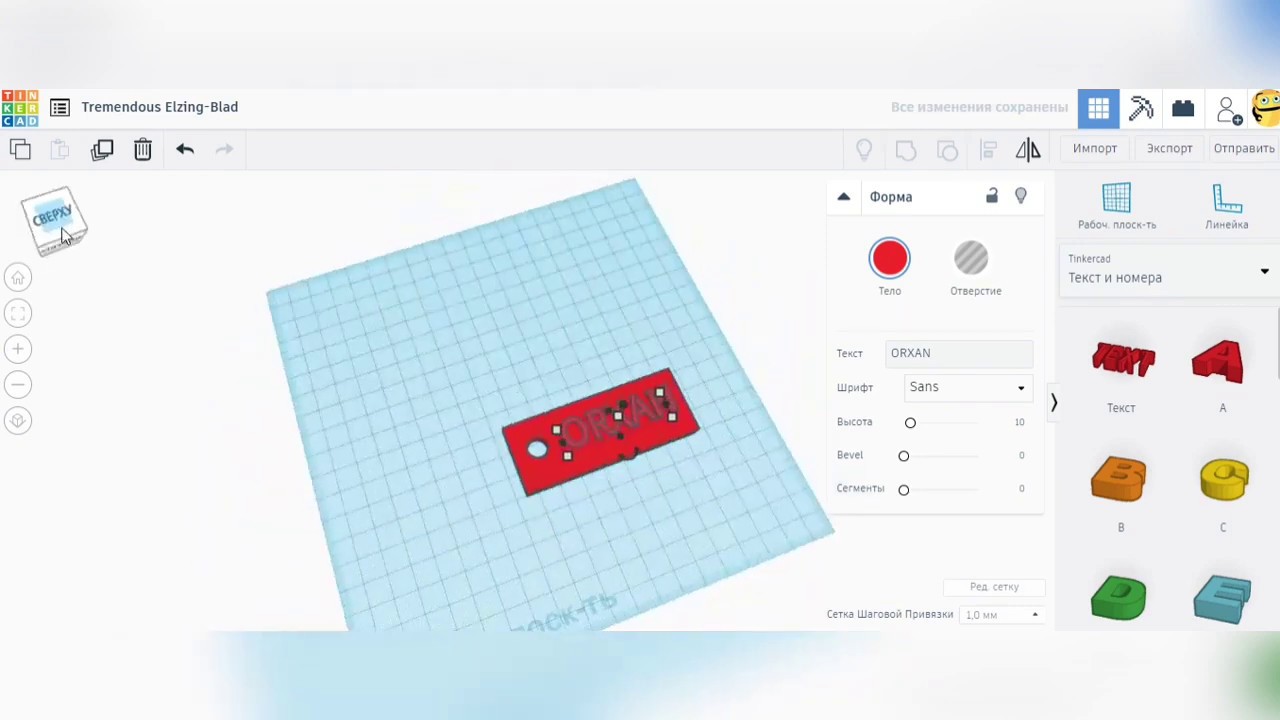Collapse the shapes panel chevron
This screenshot has height=720, width=1280.
[x=1053, y=402]
